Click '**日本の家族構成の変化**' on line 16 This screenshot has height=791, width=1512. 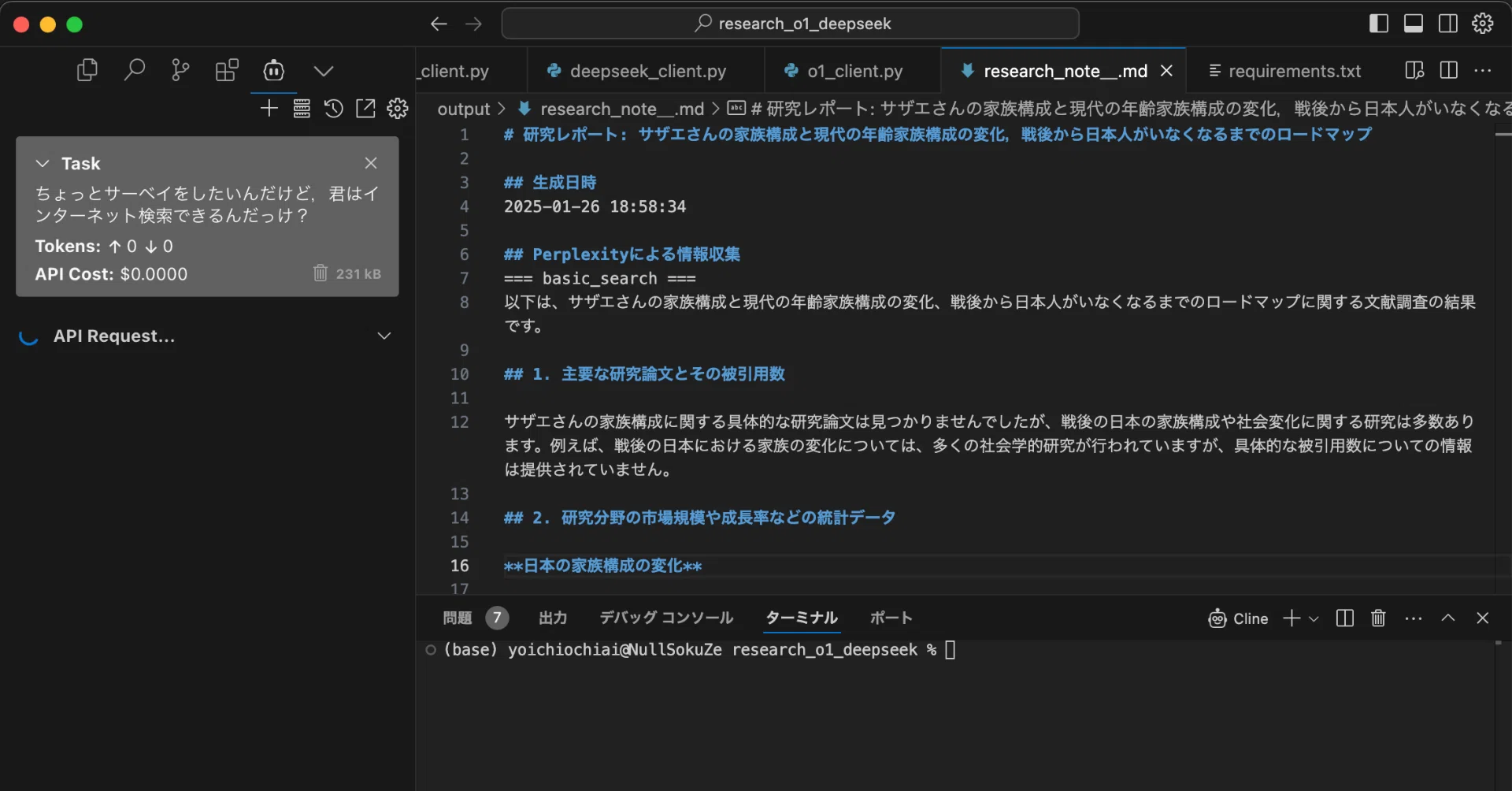tap(602, 566)
